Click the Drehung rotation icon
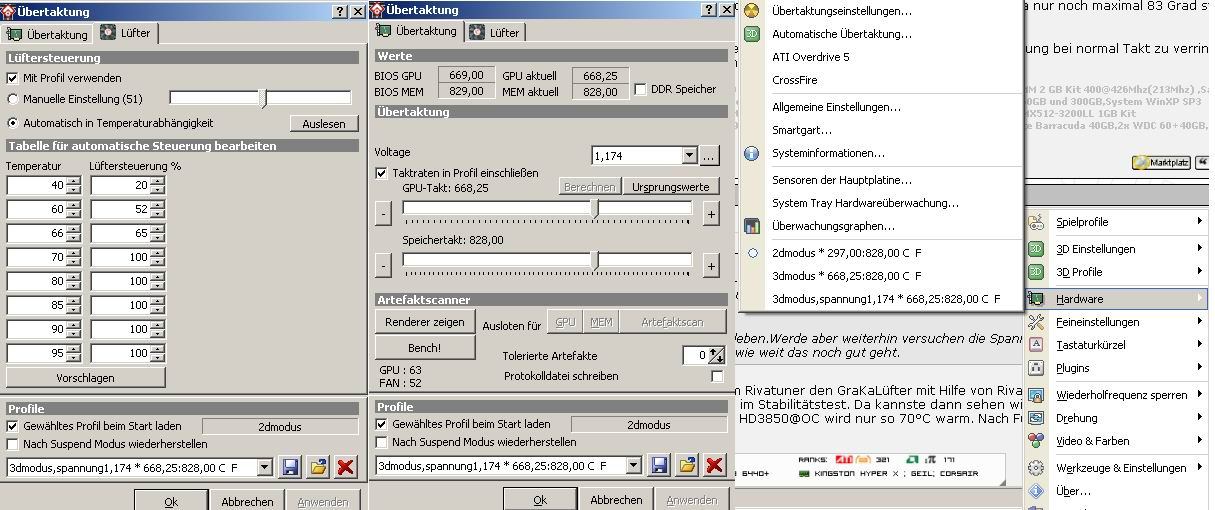Screen dimensions: 1215x510 1036,418
